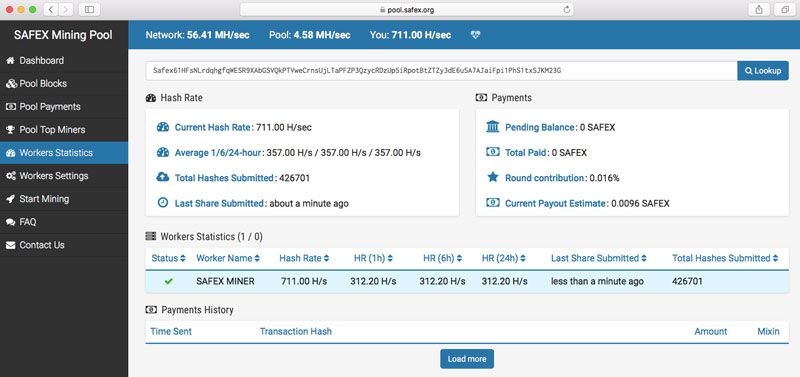Click Current Hash Rate gauge icon

point(163,128)
